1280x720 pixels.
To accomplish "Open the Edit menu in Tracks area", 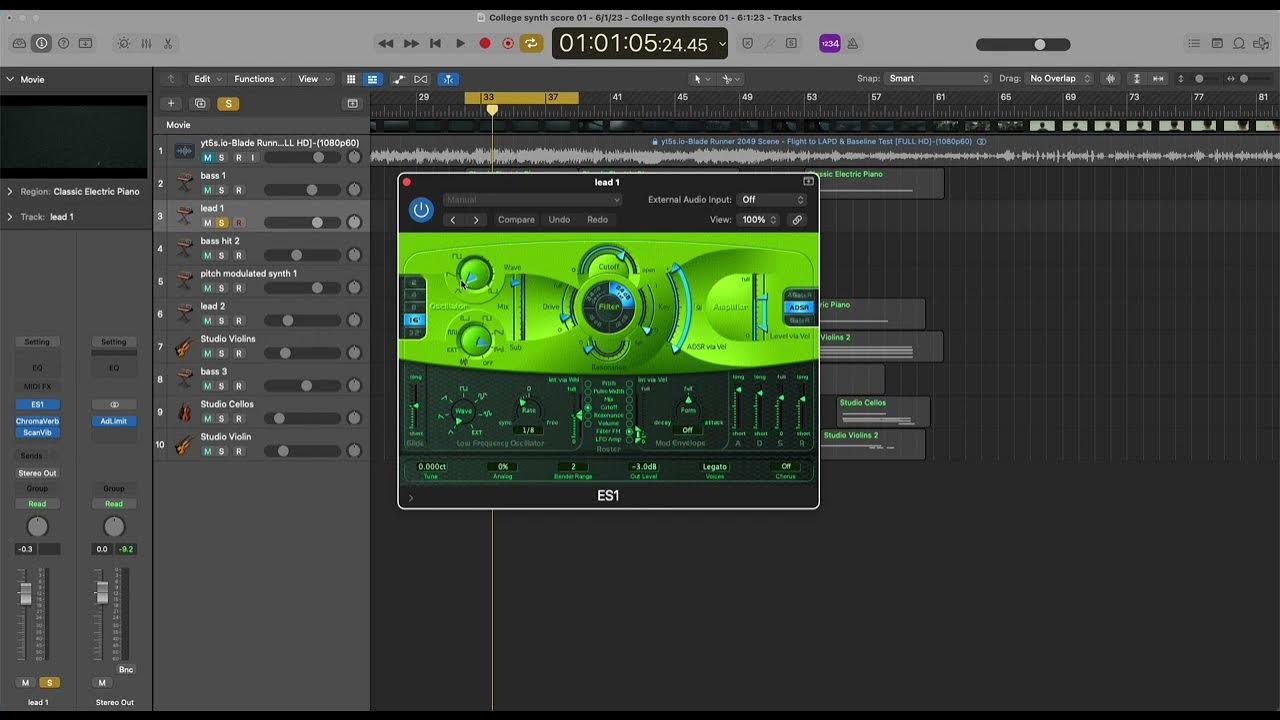I will (x=207, y=79).
